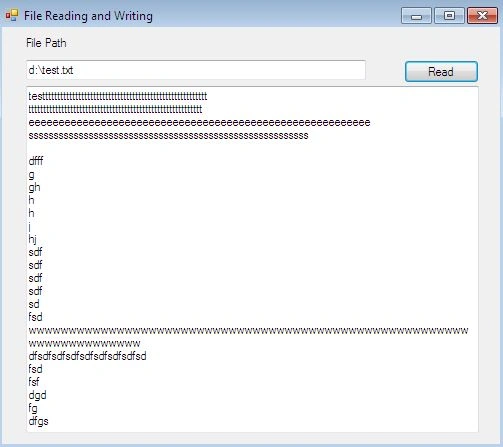Focus the file path field with d:\test.txt
This screenshot has width=503, height=447.
coord(196,70)
